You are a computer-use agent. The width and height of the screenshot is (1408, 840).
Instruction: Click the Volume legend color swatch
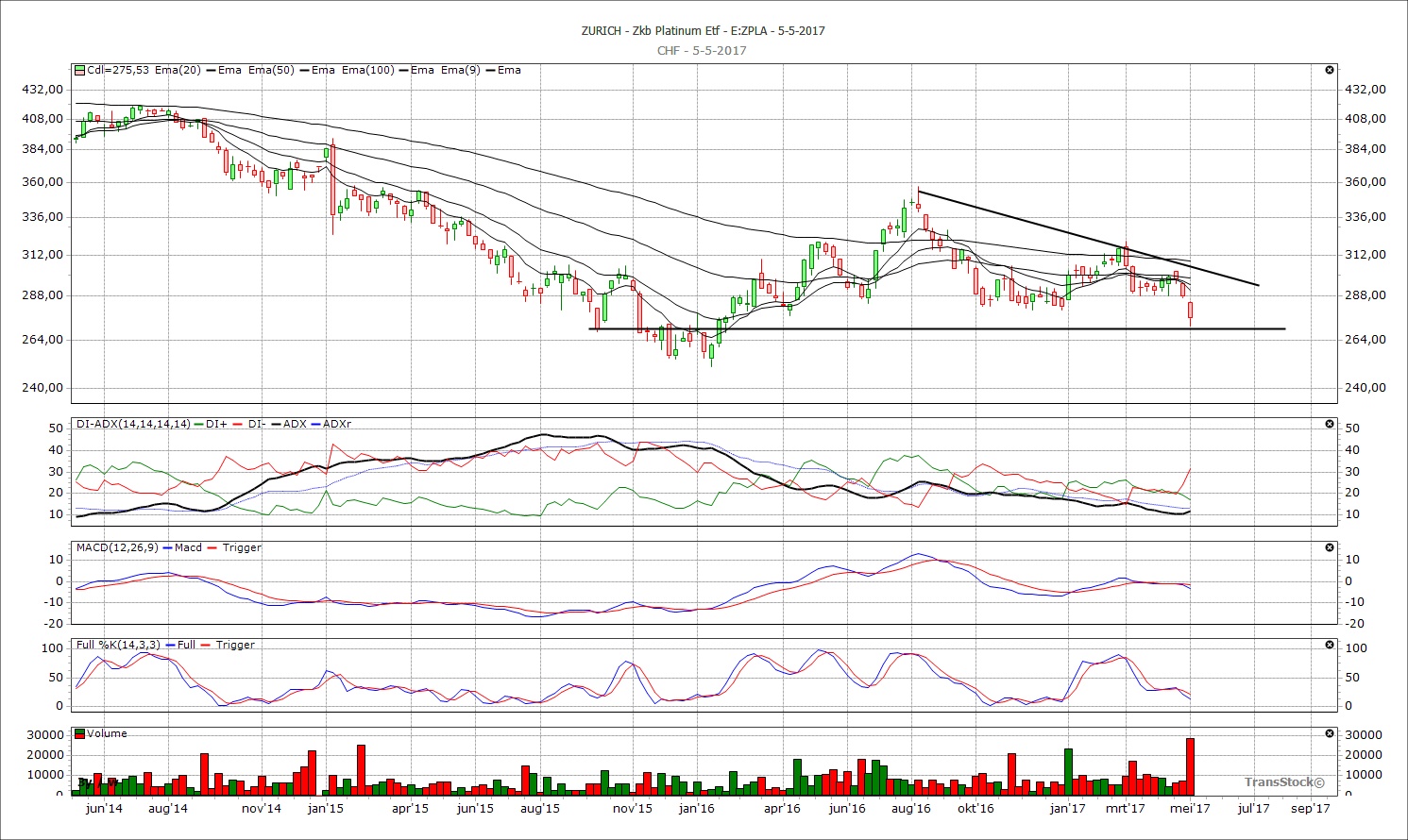(x=80, y=733)
